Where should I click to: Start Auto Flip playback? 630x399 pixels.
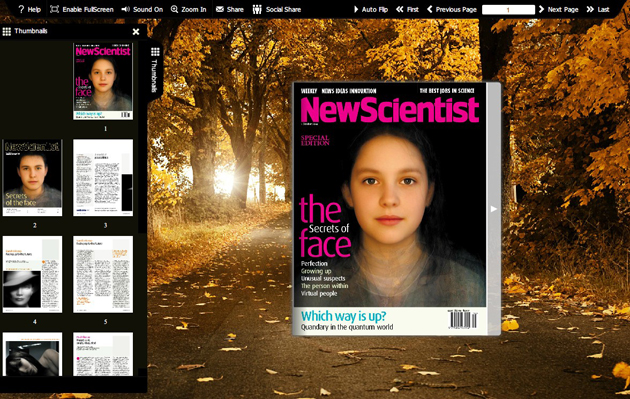coord(370,9)
